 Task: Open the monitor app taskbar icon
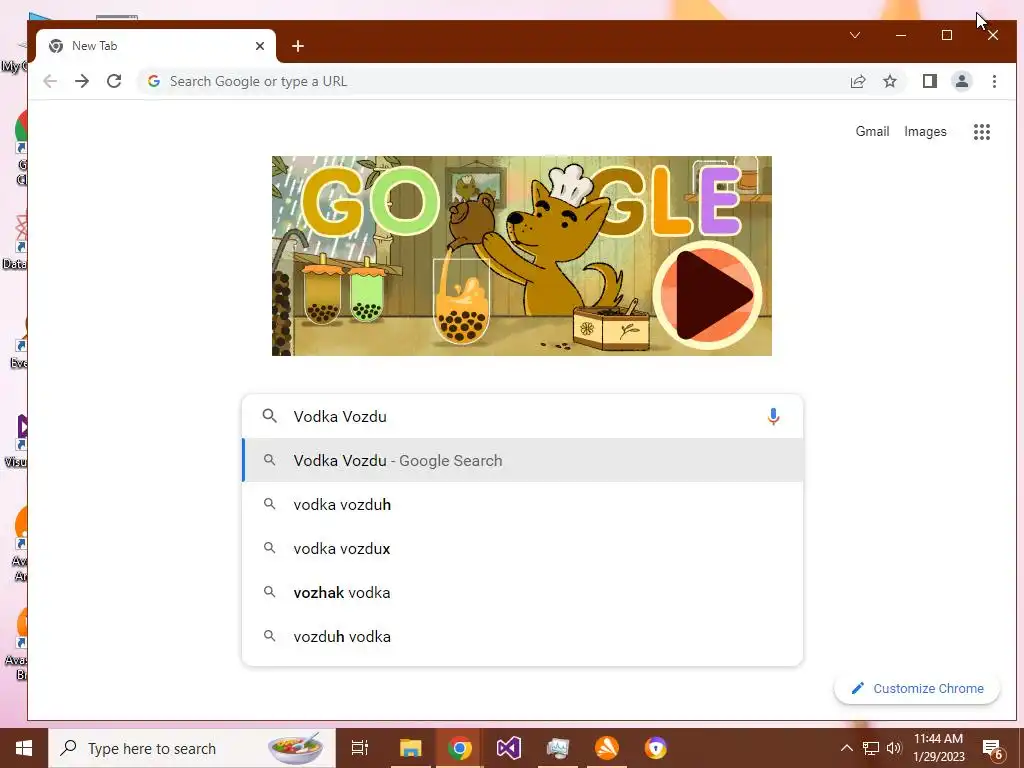[x=558, y=748]
